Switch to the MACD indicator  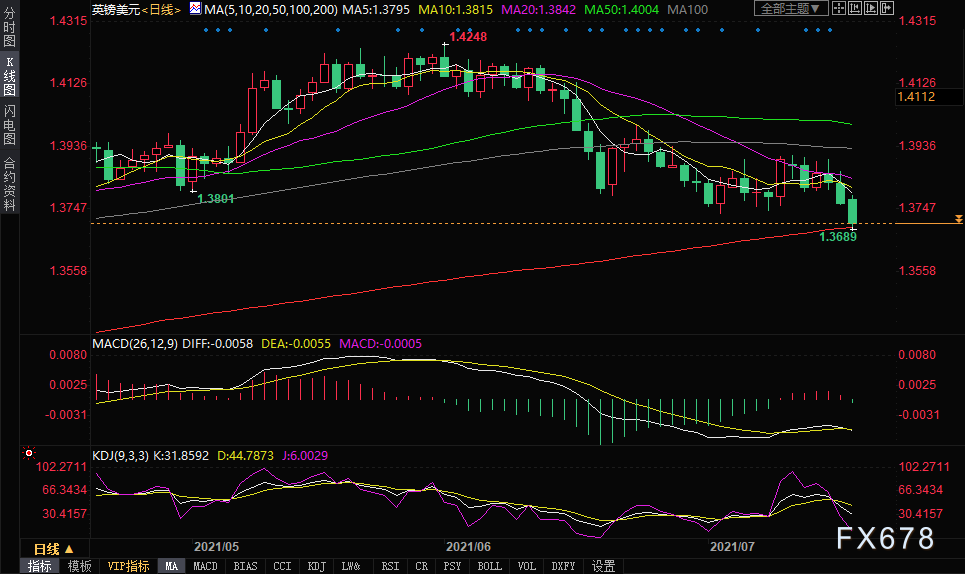pyautogui.click(x=205, y=566)
